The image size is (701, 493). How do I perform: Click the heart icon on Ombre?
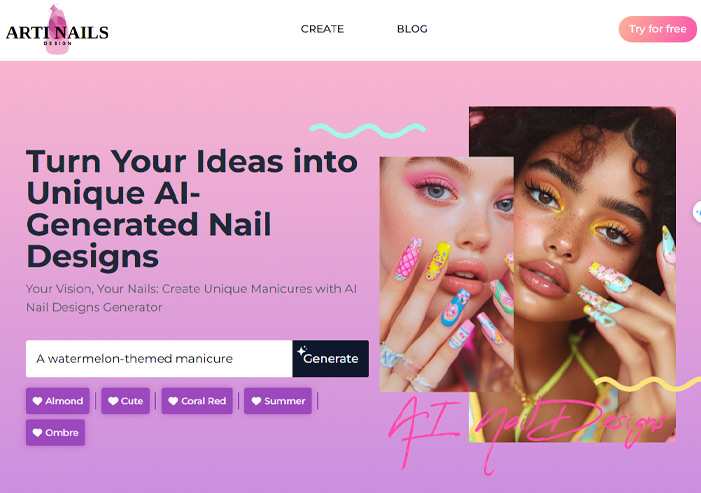point(38,432)
